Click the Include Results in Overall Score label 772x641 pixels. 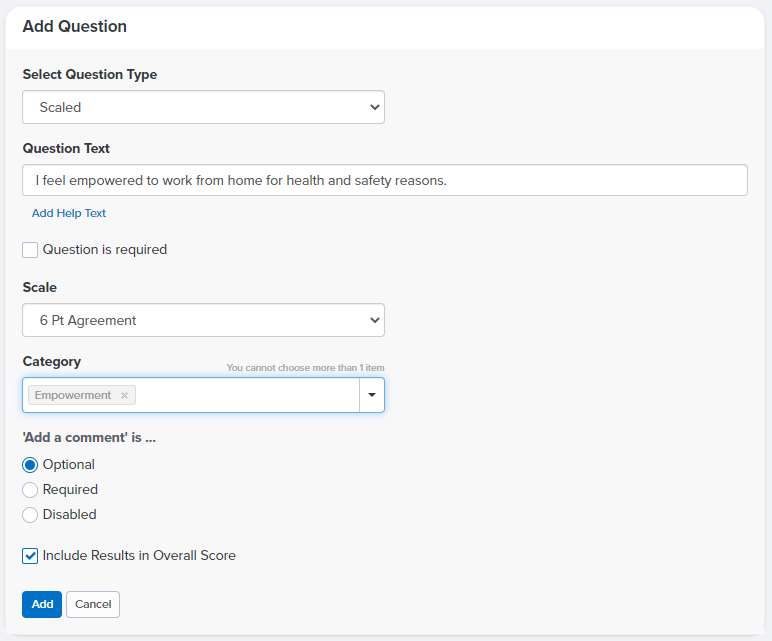139,555
